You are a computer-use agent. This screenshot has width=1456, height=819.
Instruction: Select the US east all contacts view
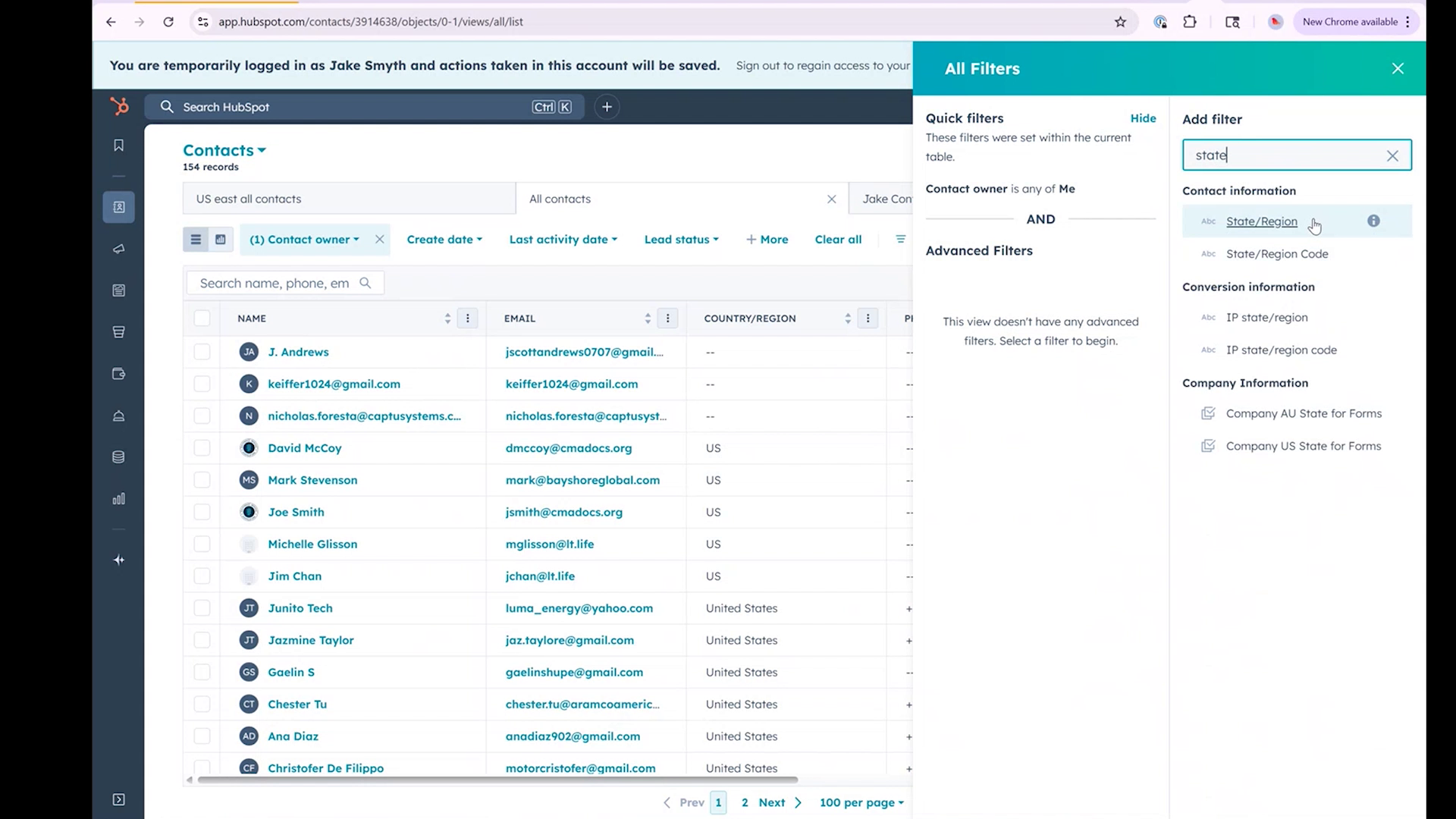(x=247, y=198)
